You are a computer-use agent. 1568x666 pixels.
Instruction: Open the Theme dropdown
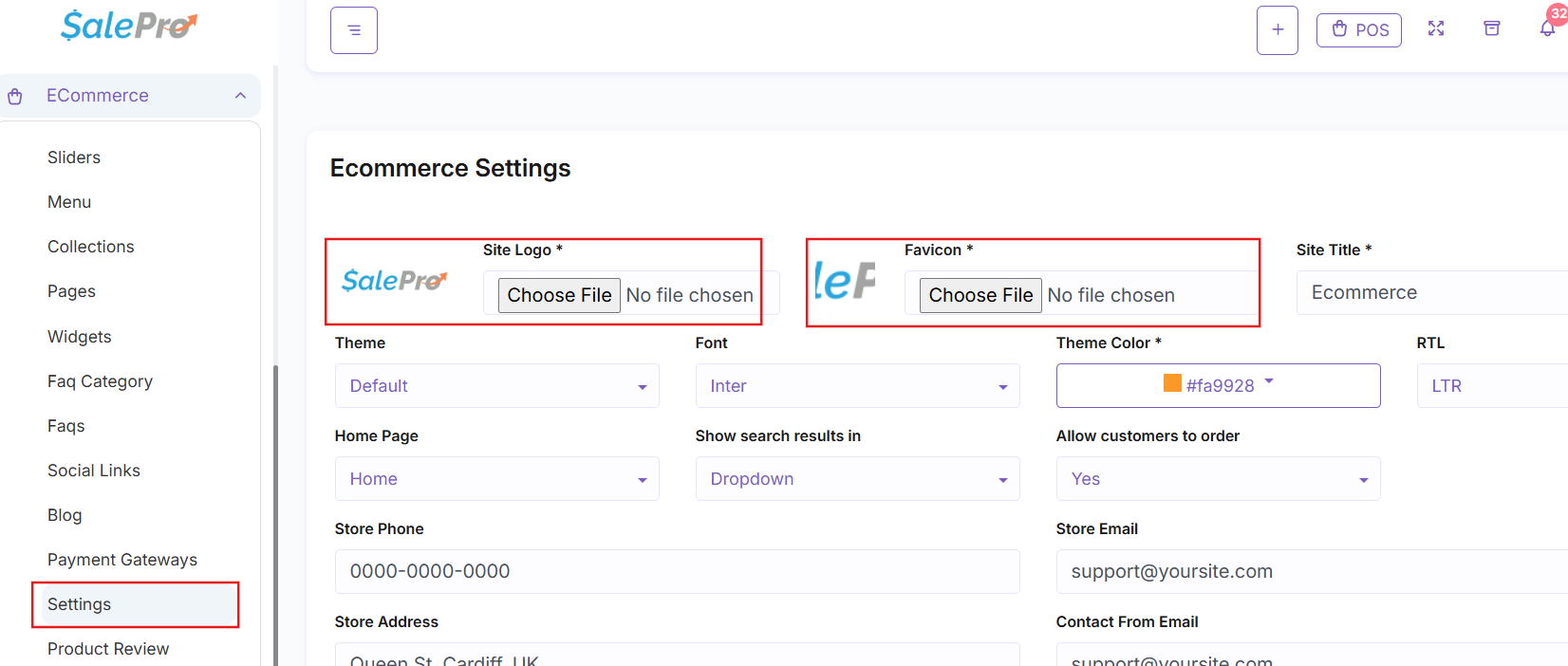[497, 386]
